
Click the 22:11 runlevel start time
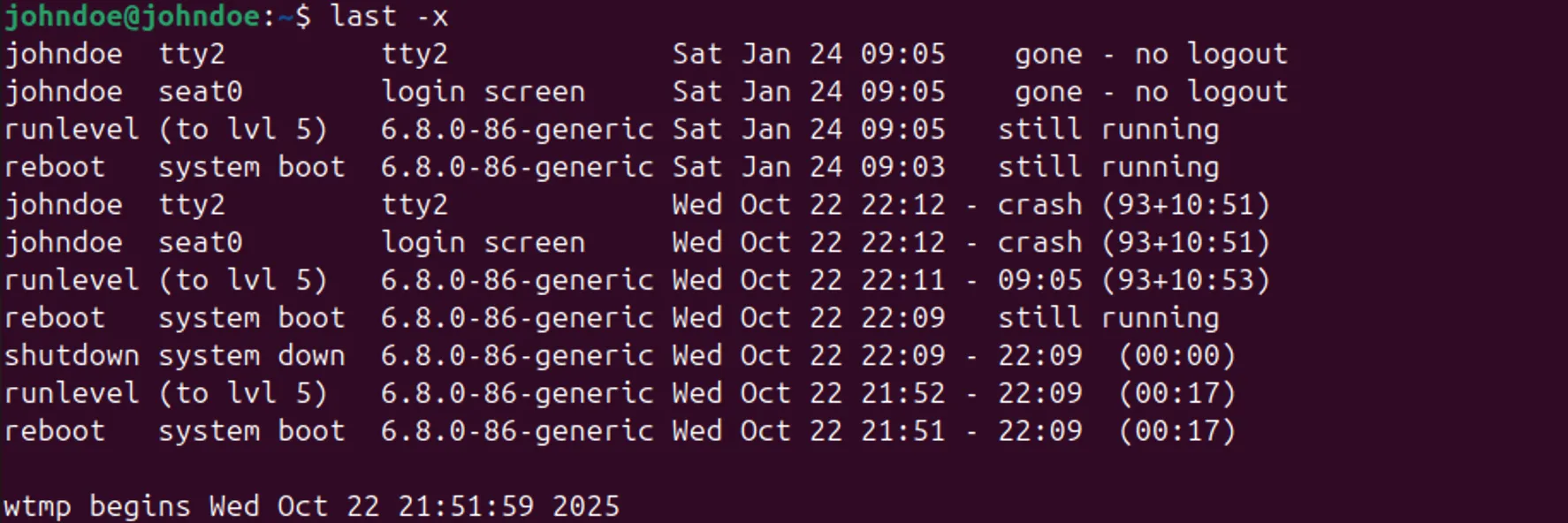click(902, 280)
